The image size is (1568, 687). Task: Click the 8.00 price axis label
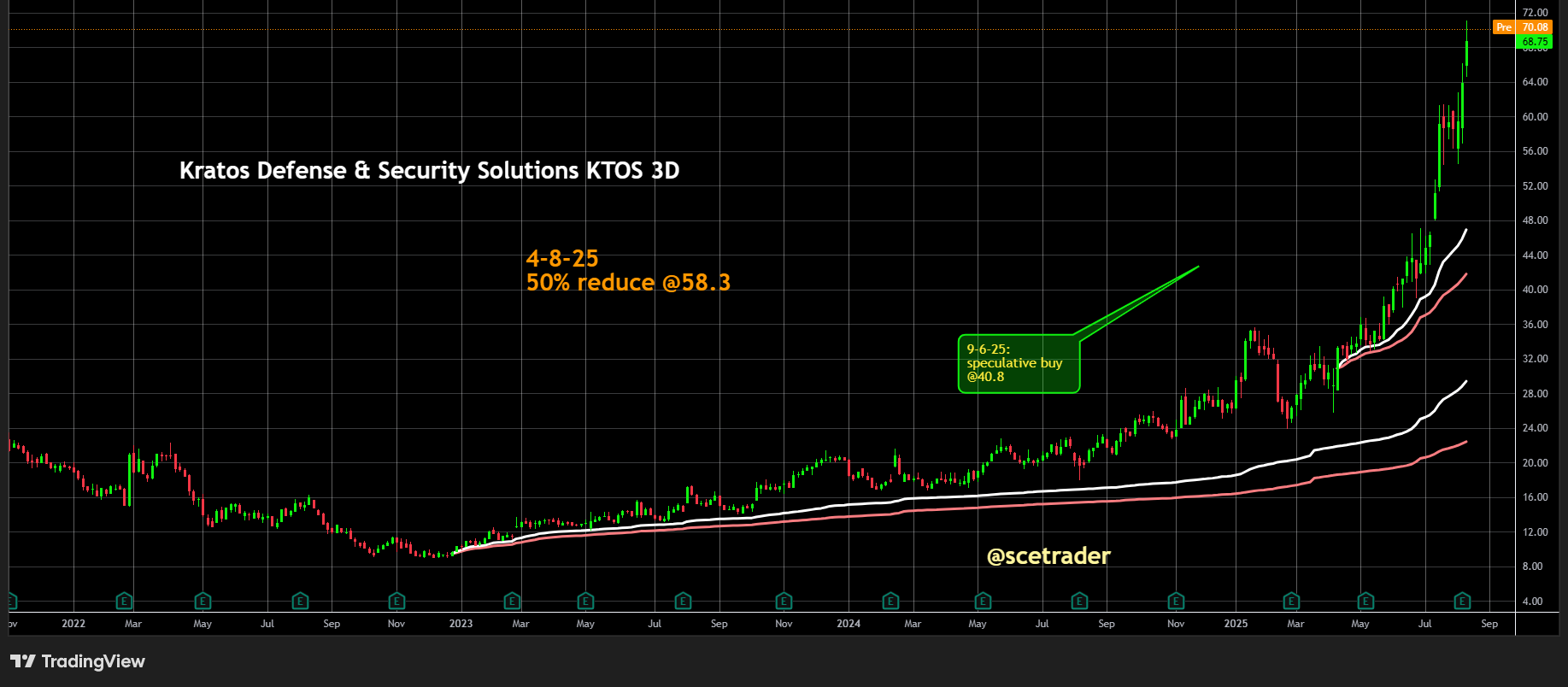coord(1535,567)
